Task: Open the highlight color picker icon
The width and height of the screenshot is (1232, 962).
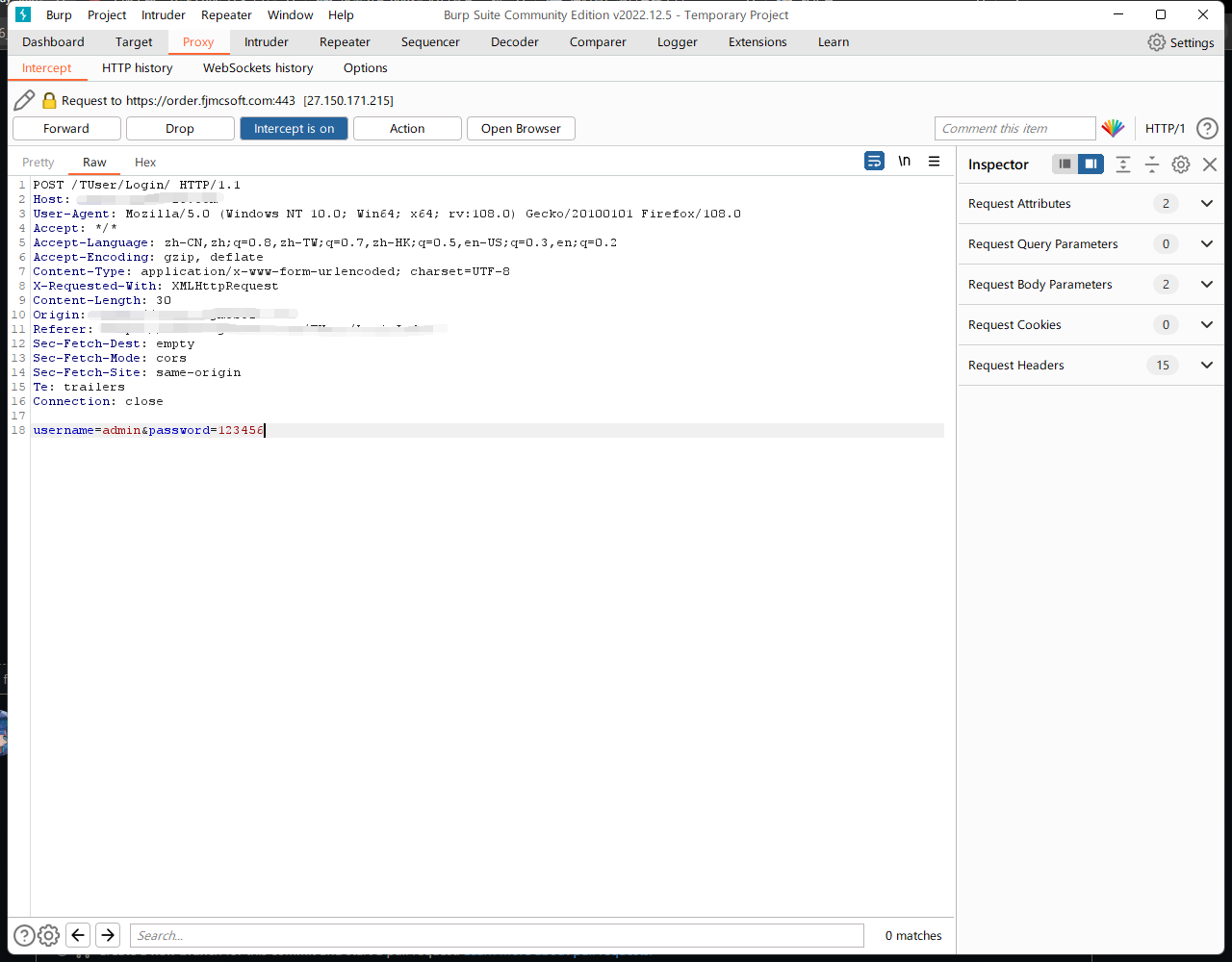Action: (x=1113, y=128)
